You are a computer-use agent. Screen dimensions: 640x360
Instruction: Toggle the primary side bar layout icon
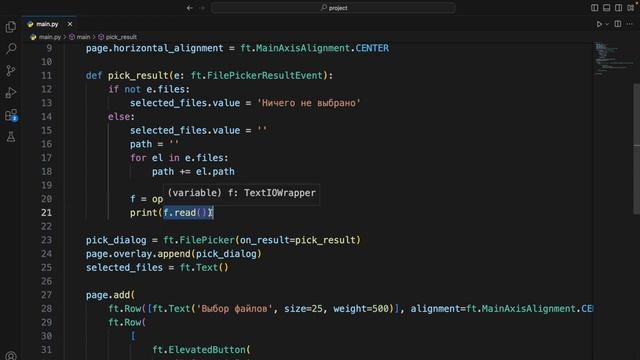coord(595,8)
